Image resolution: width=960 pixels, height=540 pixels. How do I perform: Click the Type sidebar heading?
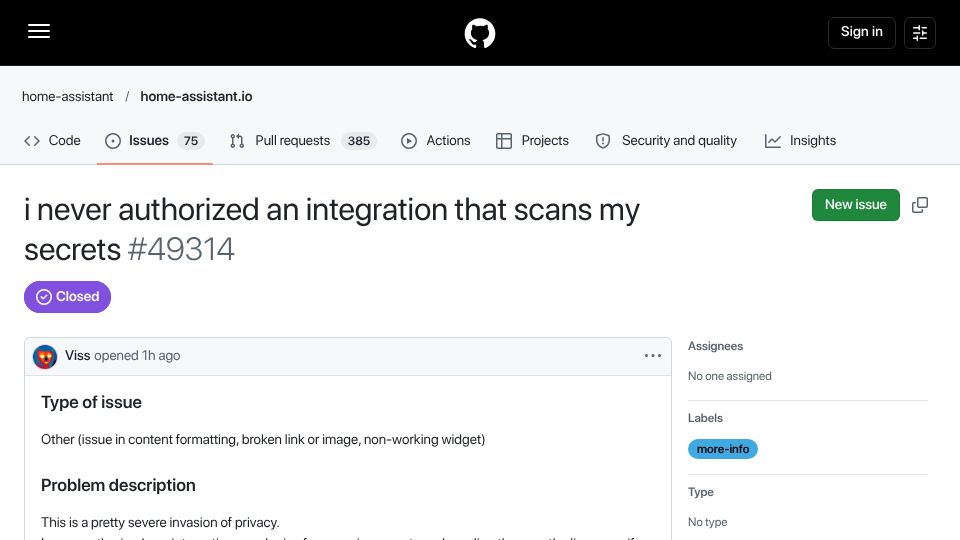700,492
